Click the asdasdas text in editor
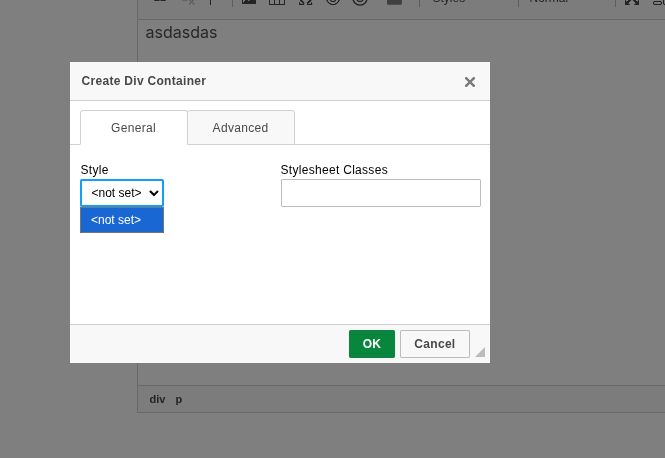Viewport: 665px width, 458px height. click(181, 33)
